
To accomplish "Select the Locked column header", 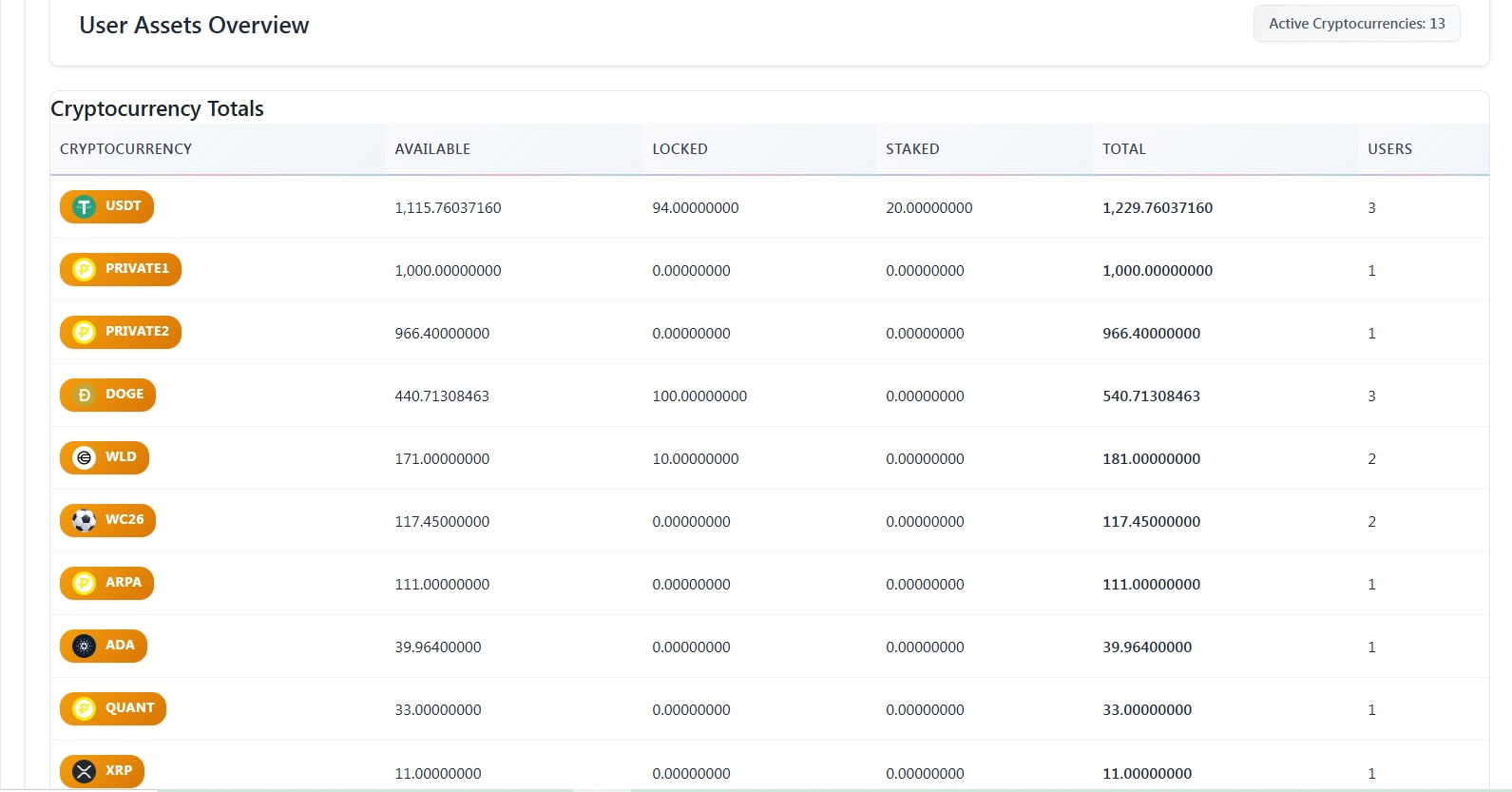I will click(679, 149).
